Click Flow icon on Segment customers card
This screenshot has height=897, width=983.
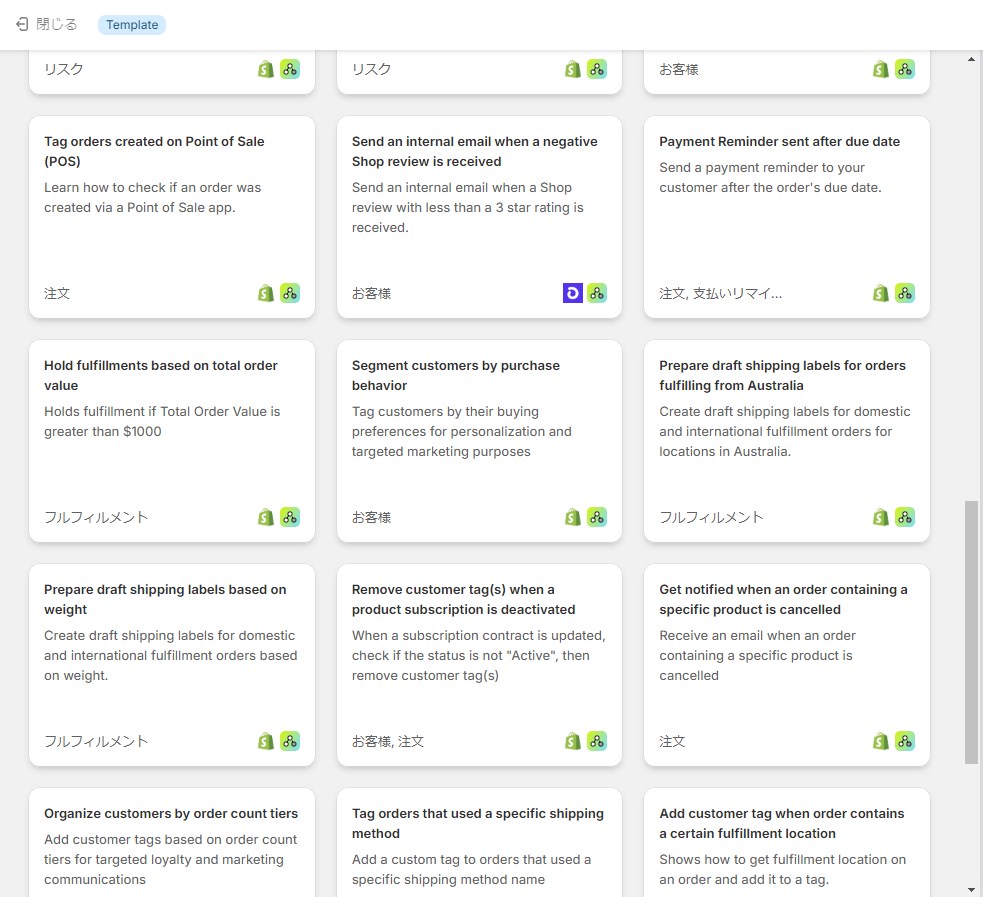point(597,517)
